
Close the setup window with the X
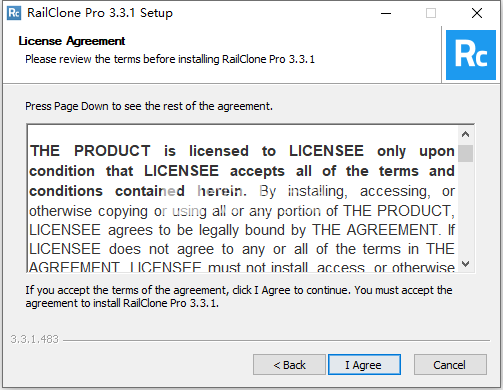[x=477, y=13]
